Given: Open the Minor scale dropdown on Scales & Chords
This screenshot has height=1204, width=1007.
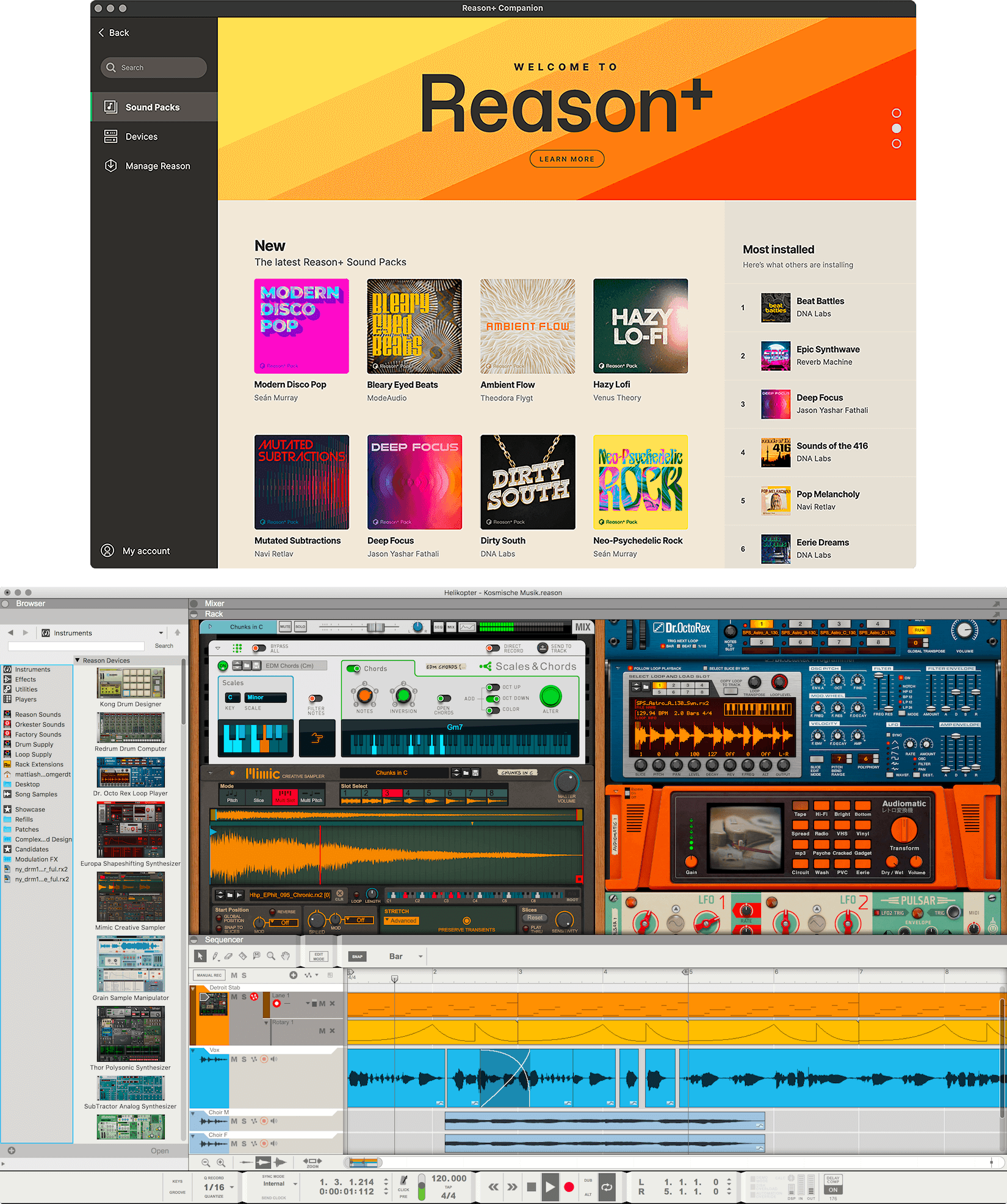Looking at the screenshot, I should tap(266, 697).
